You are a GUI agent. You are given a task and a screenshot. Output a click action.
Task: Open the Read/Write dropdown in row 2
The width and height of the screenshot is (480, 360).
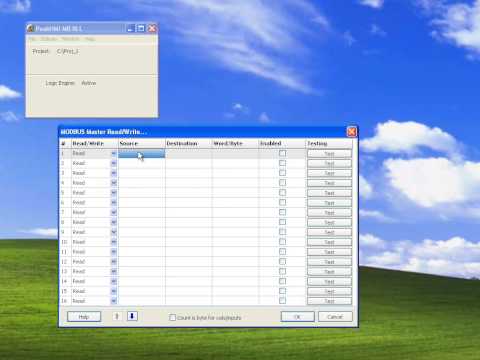coord(114,163)
